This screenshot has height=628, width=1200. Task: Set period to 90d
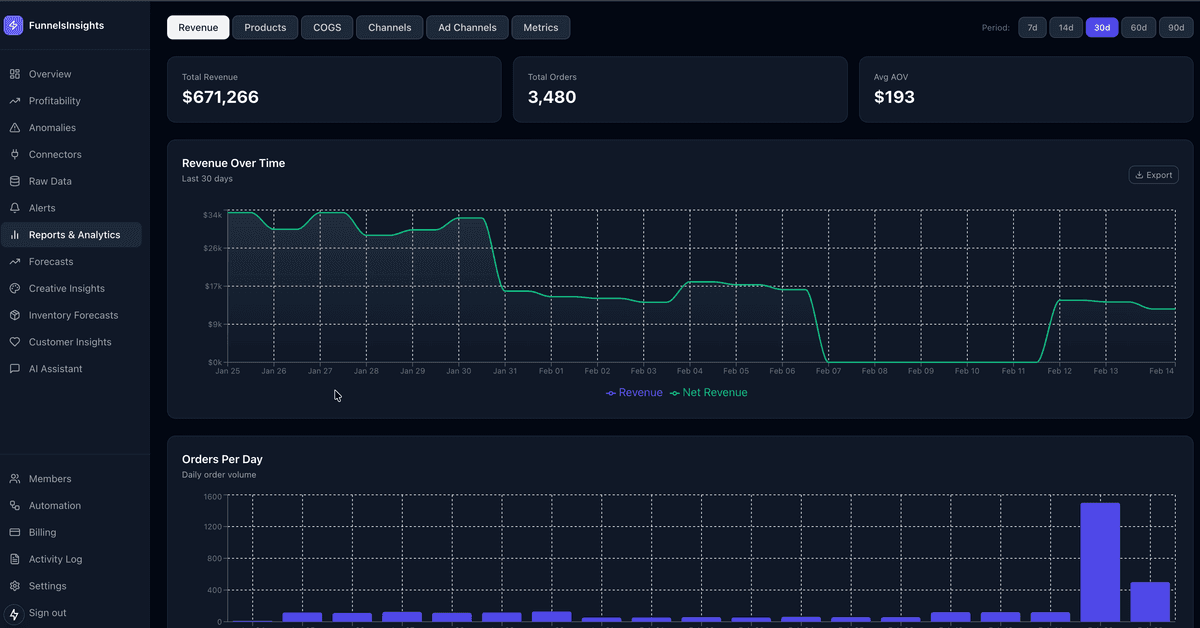1176,28
